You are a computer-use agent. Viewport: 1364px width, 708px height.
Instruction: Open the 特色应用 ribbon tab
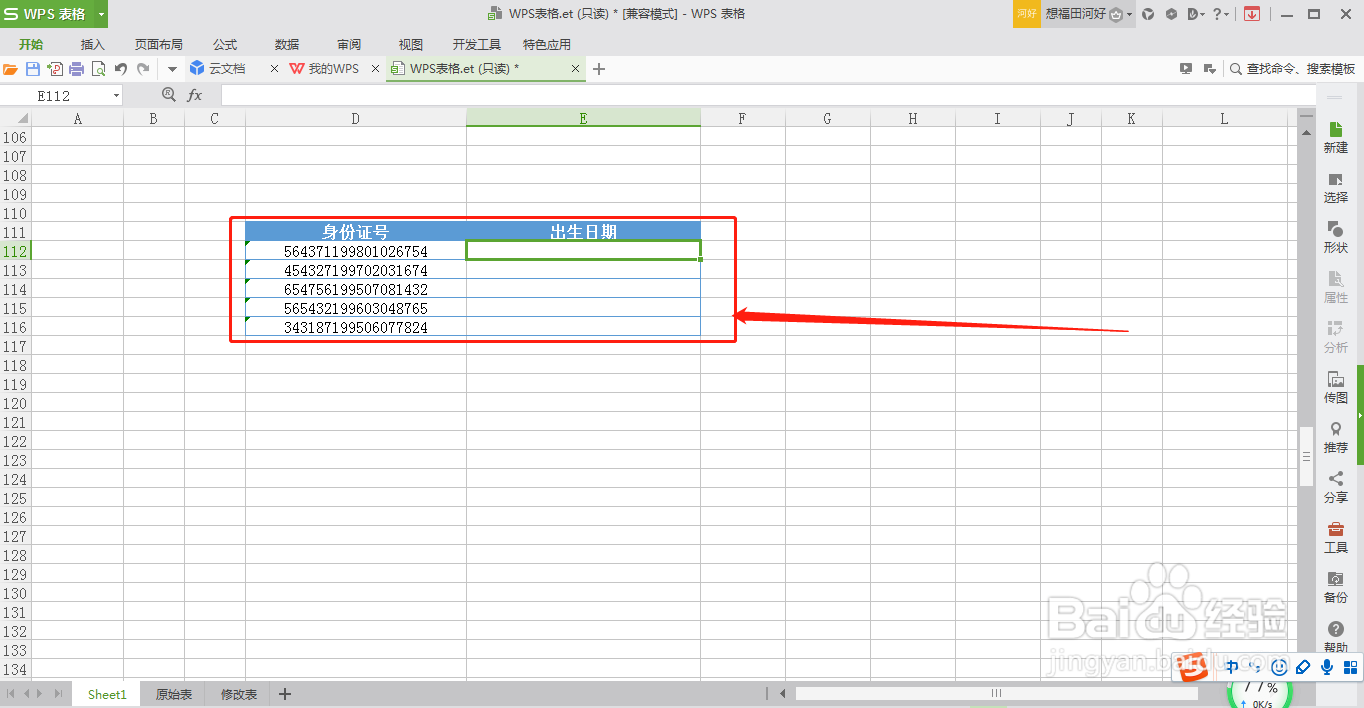pos(547,44)
